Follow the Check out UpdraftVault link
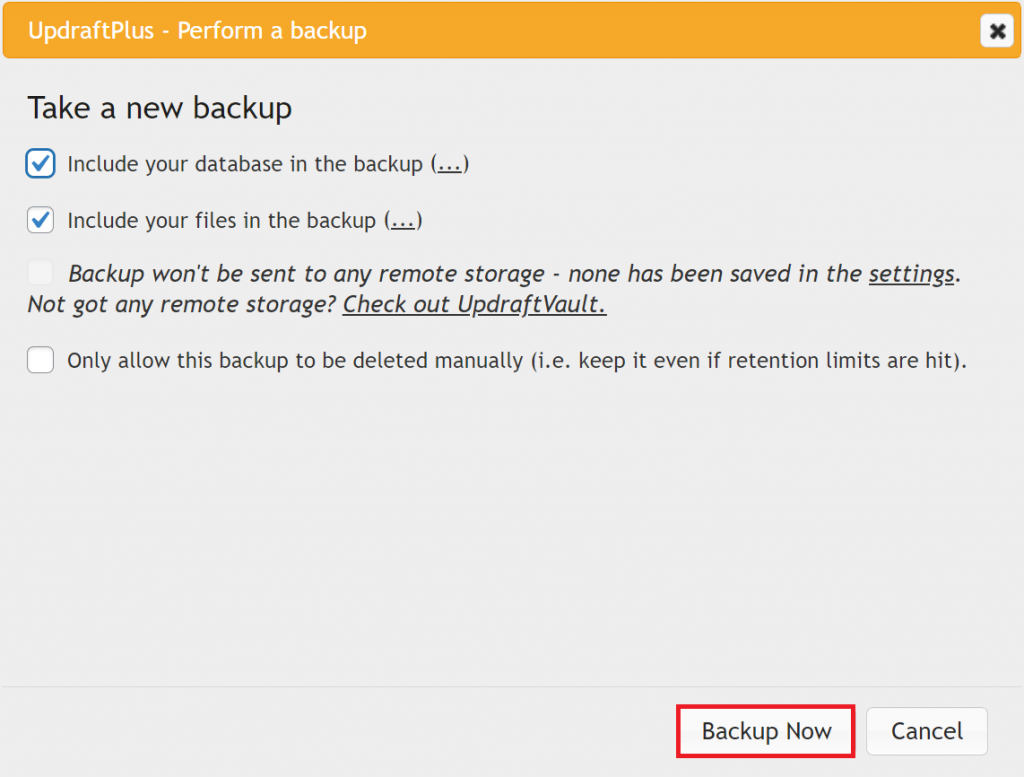 pos(474,304)
